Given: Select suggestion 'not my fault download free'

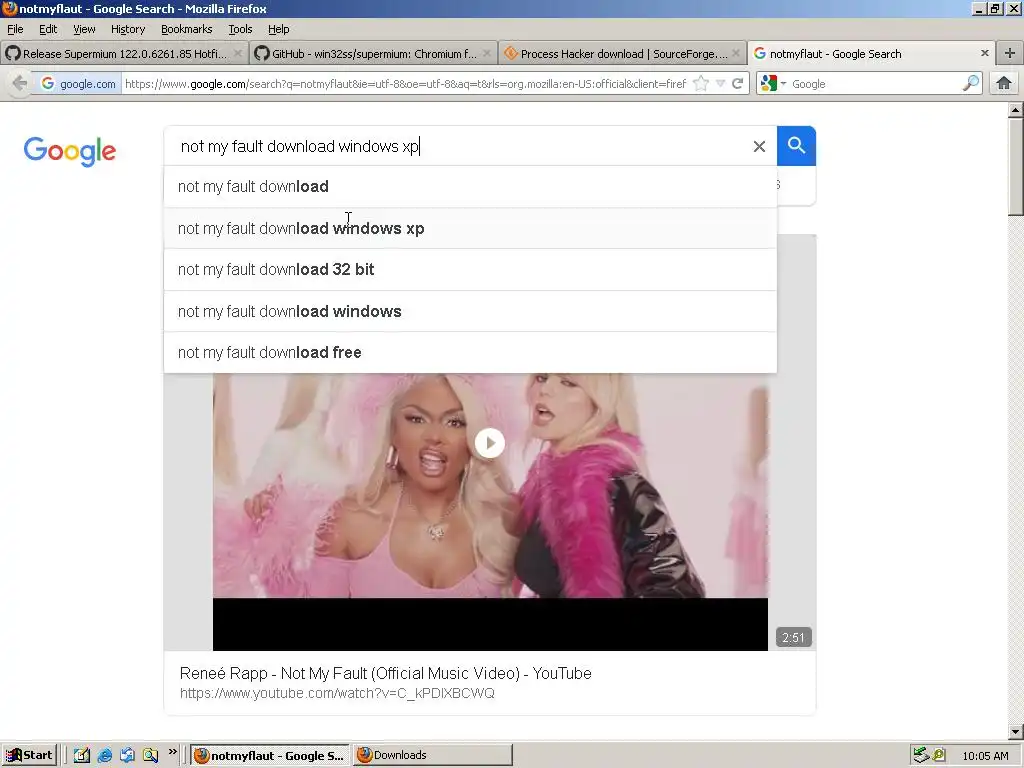Looking at the screenshot, I should (x=470, y=353).
